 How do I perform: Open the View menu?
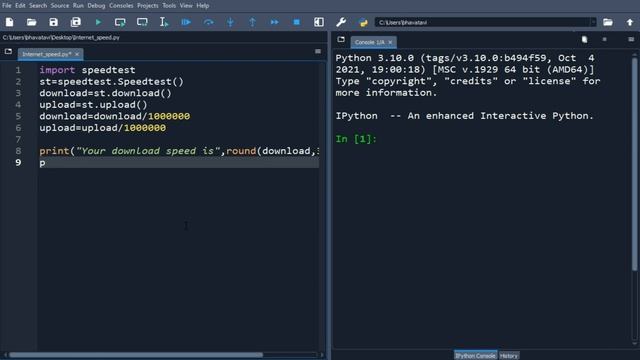point(186,6)
